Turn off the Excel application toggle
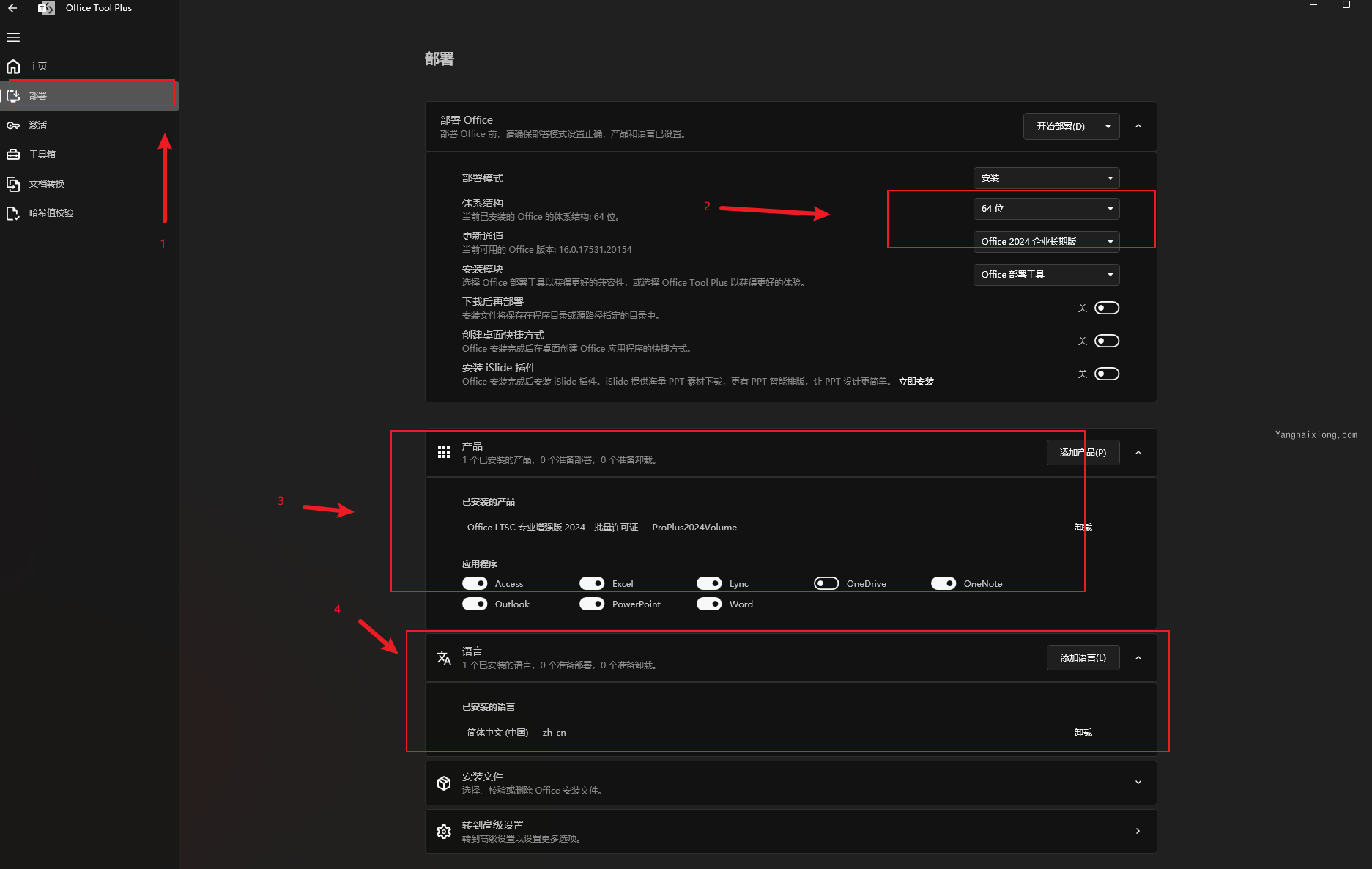 tap(592, 583)
